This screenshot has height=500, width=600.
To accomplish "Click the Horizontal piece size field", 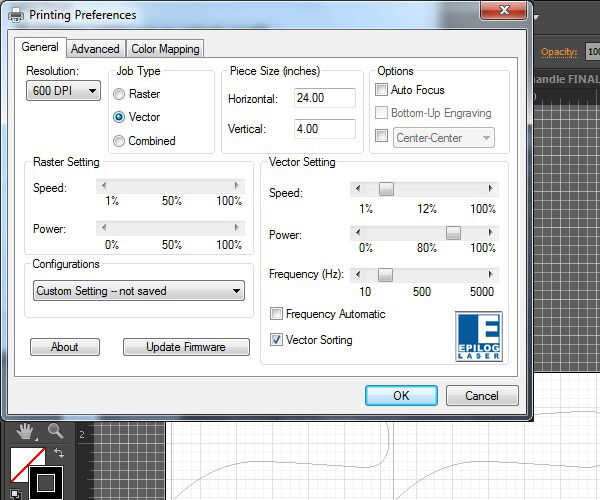I will coord(325,98).
